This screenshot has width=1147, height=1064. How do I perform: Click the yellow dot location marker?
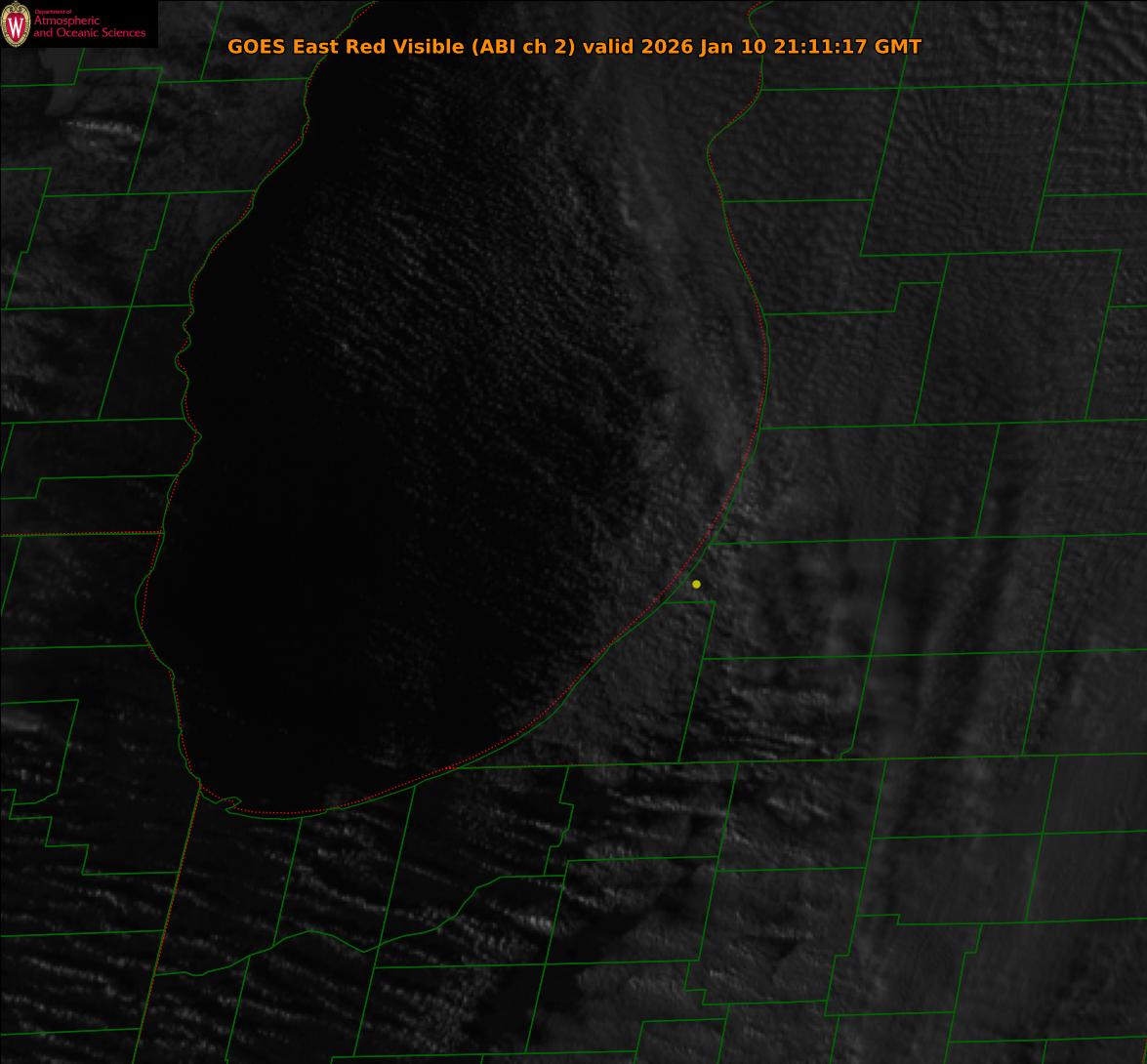click(696, 585)
